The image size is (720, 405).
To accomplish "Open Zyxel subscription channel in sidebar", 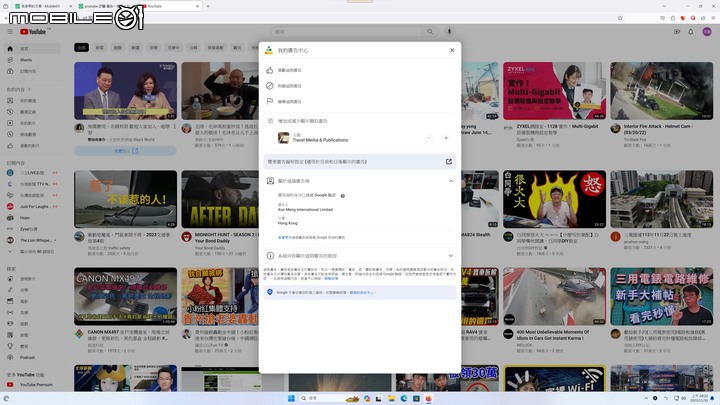I will [x=32, y=229].
